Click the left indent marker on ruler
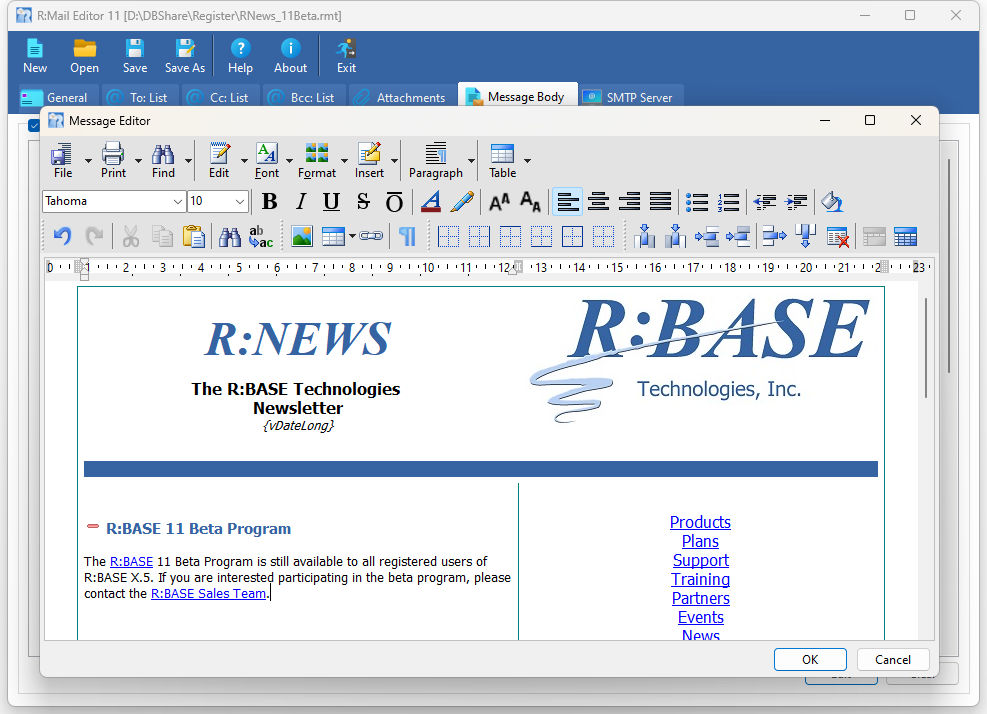987x714 pixels. (x=84, y=275)
